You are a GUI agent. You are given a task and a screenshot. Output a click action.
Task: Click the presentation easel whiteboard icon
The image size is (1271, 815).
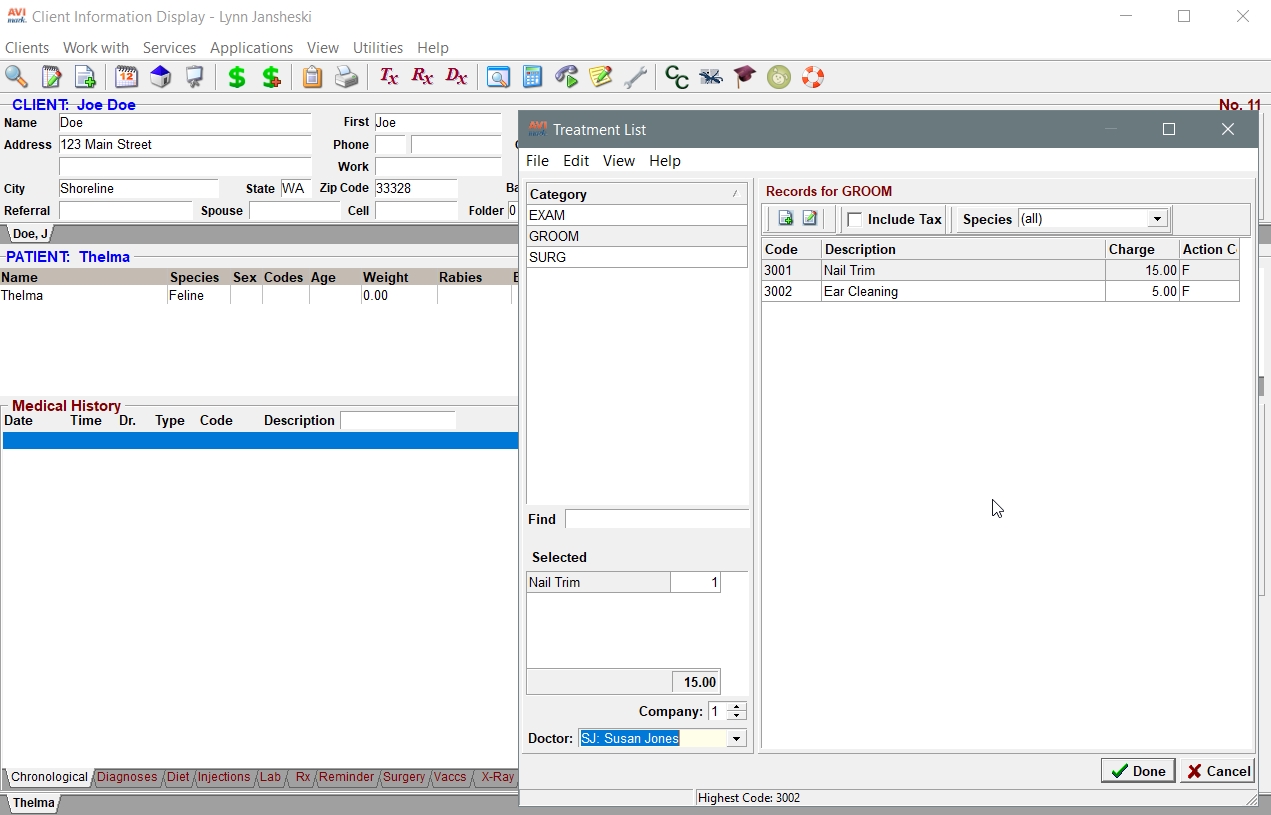pyautogui.click(x=195, y=77)
